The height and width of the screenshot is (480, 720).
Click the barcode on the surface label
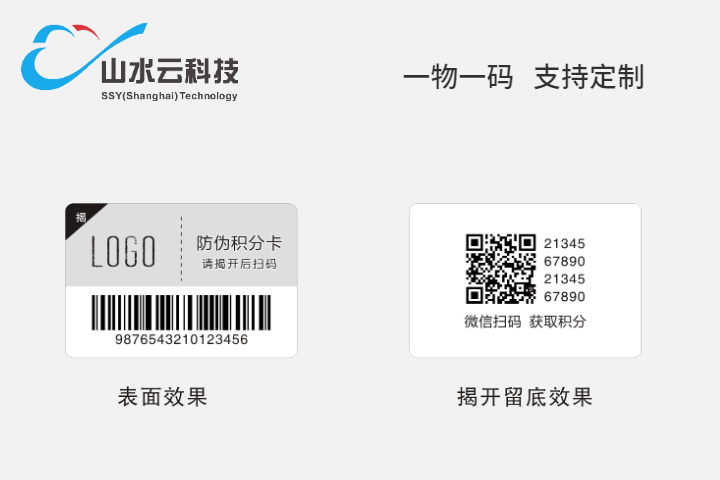pos(181,312)
